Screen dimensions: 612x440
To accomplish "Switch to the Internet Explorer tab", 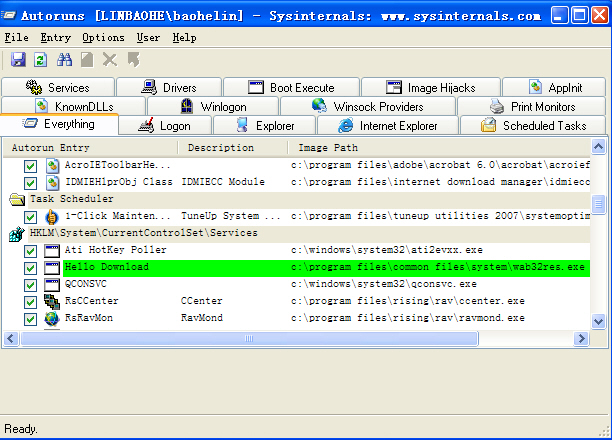I will (x=388, y=125).
